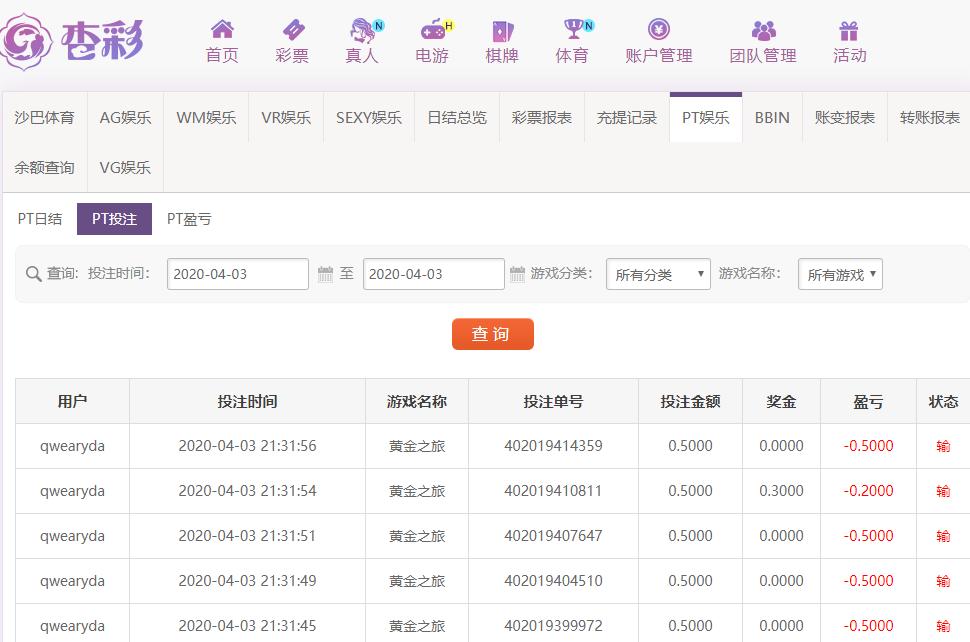Switch to the BBIN tab
The image size is (970, 642).
pos(772,118)
